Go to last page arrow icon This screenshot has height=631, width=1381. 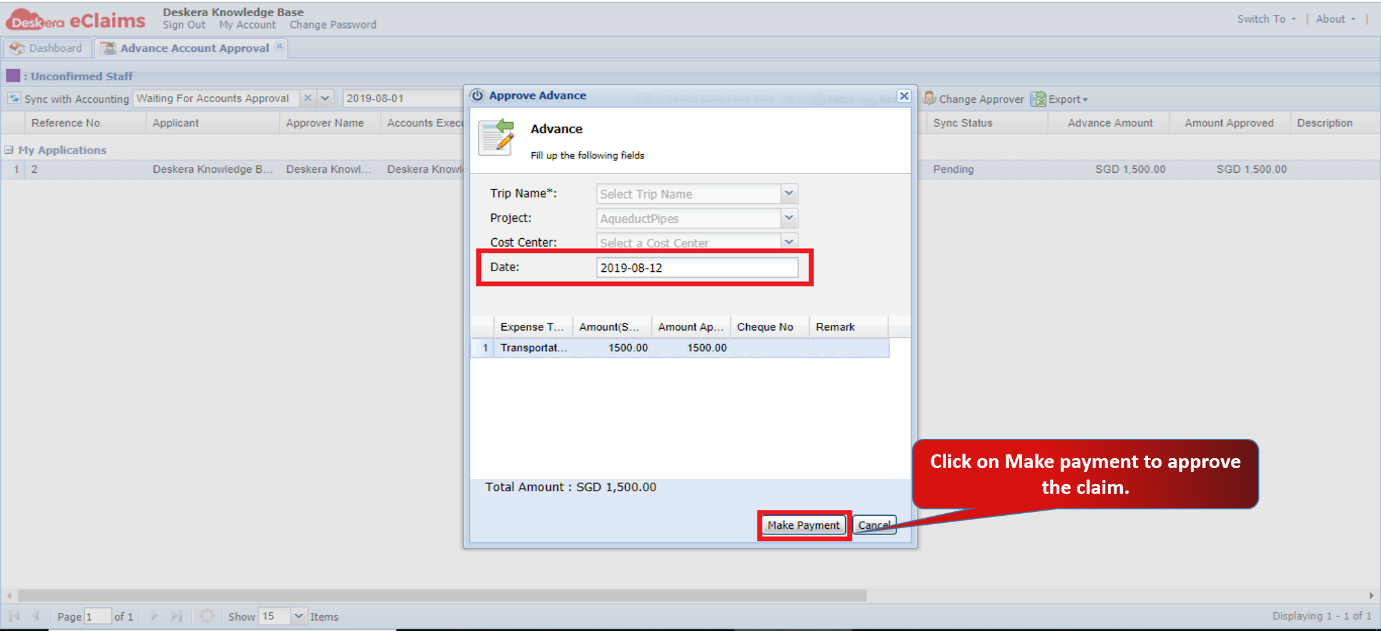pos(177,617)
